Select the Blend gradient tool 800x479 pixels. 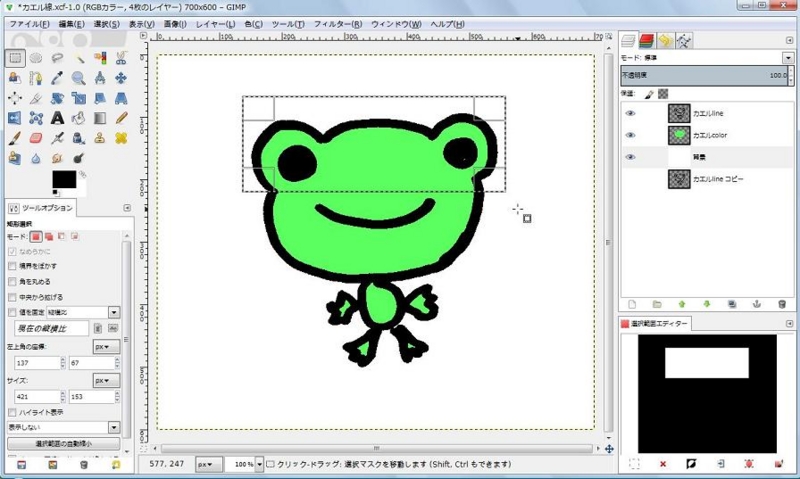point(100,118)
